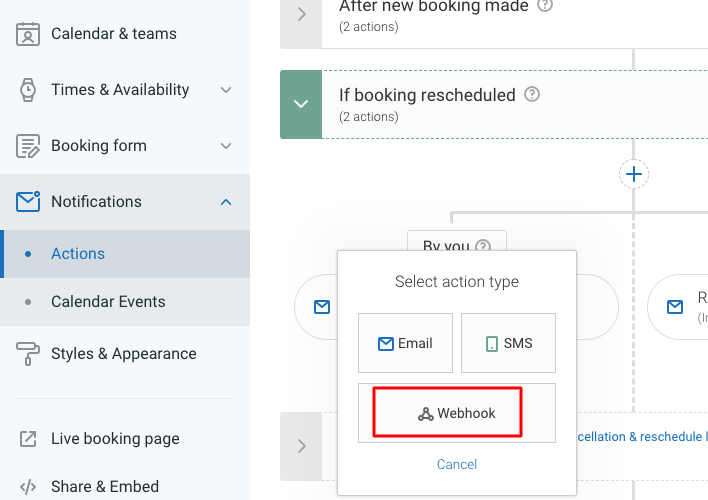Open the Calendar Events submenu item
The image size is (708, 500).
(x=108, y=302)
